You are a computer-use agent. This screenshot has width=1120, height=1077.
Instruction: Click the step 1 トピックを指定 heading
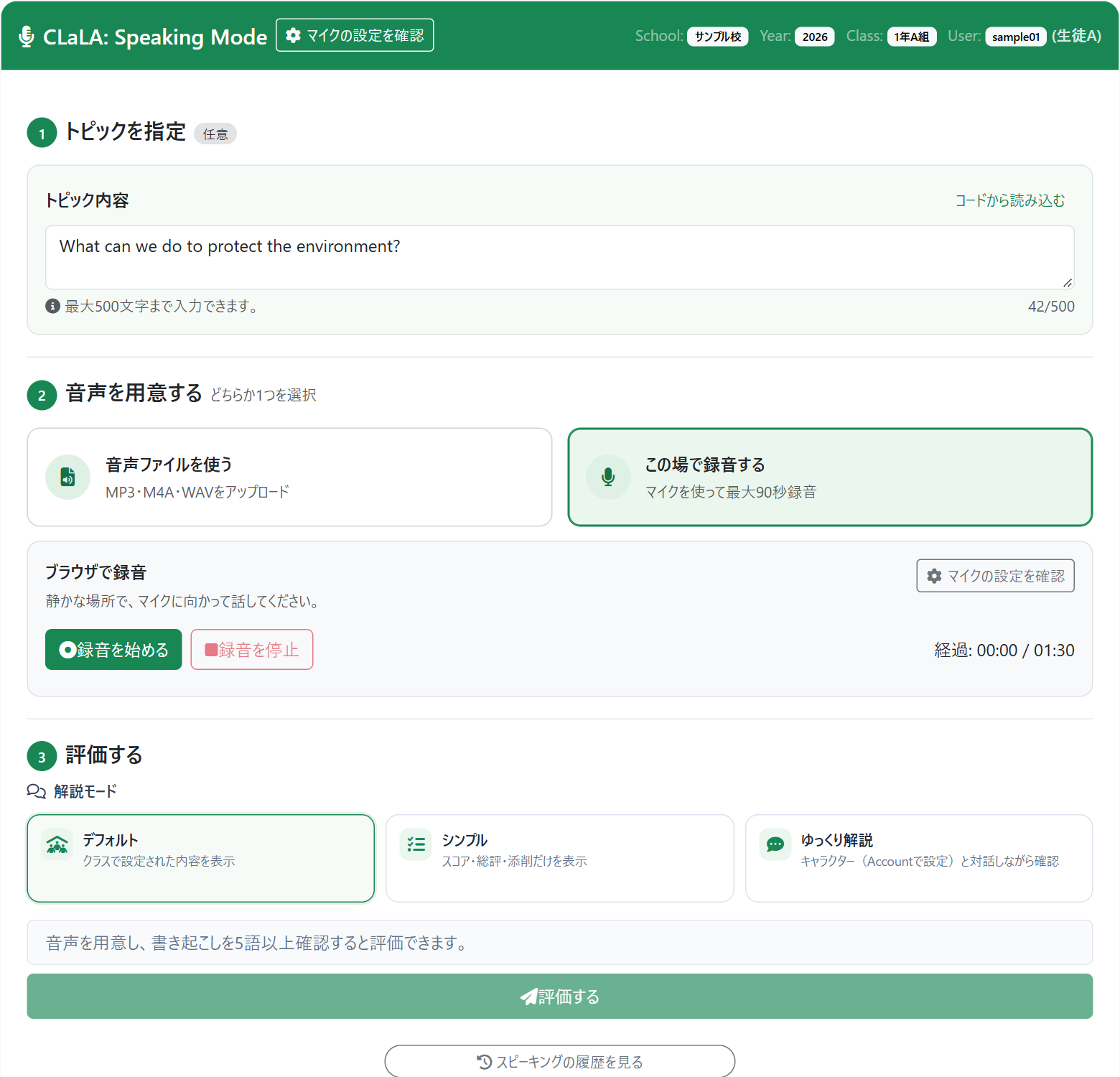point(126,131)
